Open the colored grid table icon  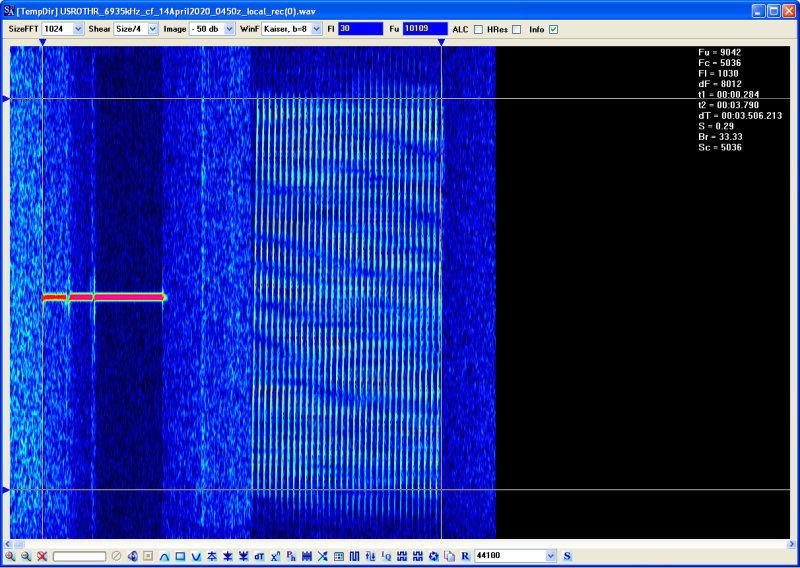[338, 556]
